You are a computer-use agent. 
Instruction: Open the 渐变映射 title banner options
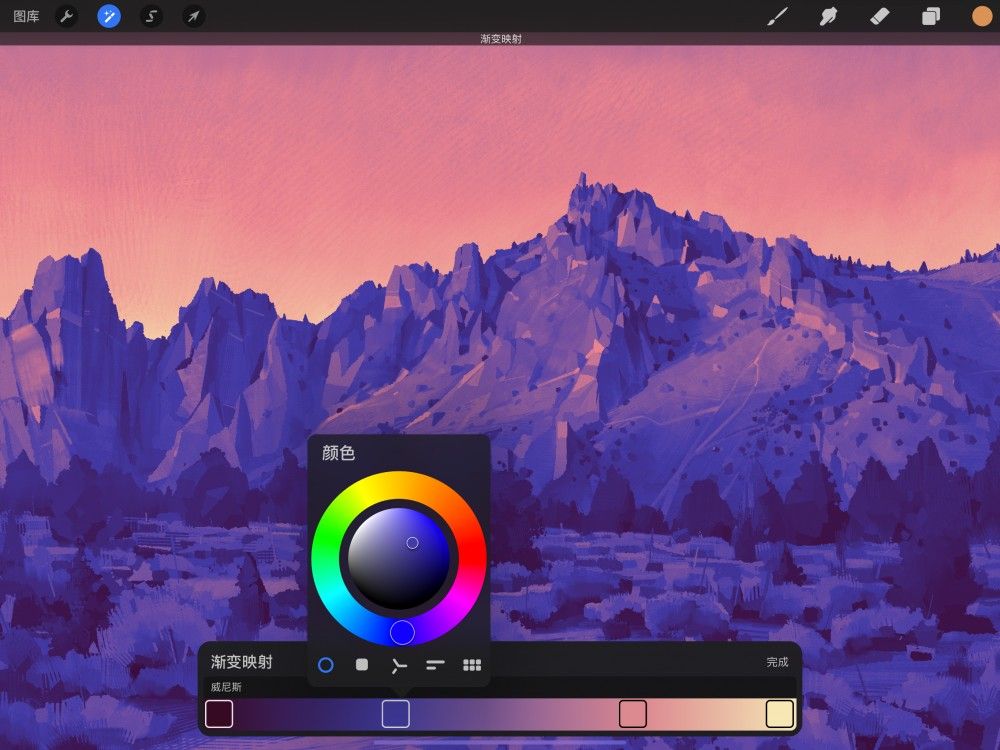tap(500, 38)
